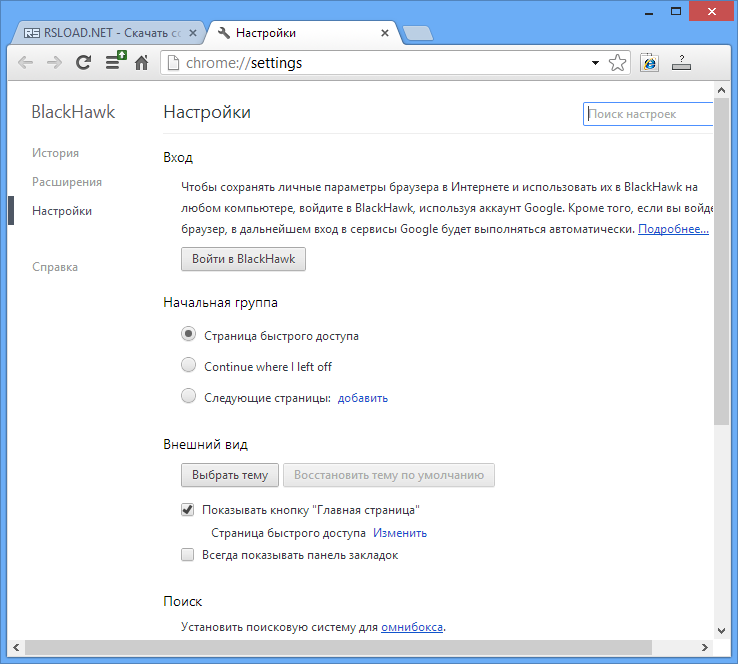
Task: Click the horizontal scrollbar thumb
Action: tap(338, 648)
